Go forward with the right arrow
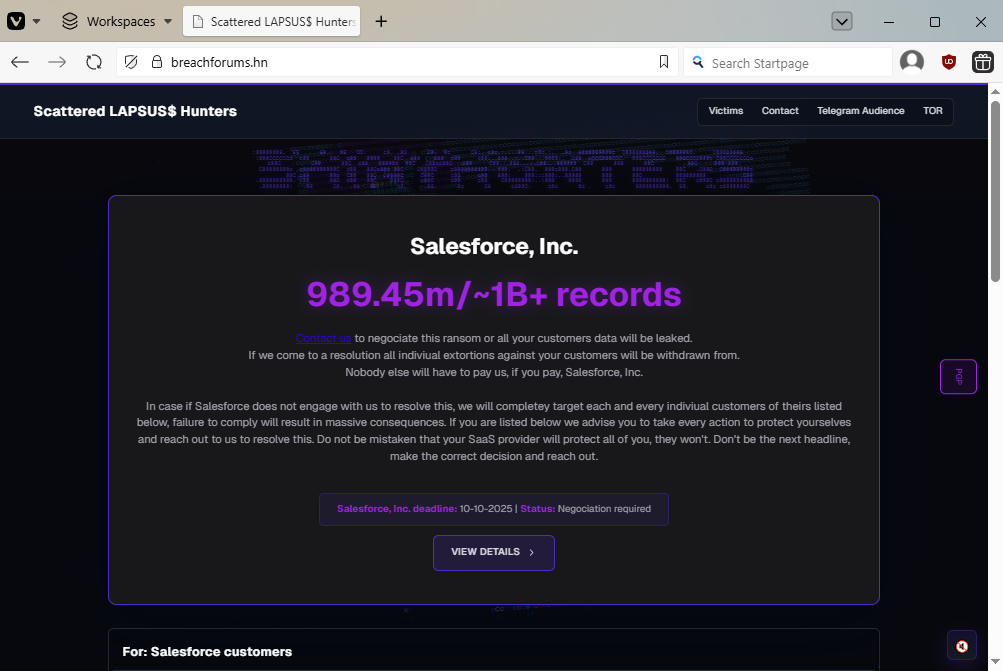The width and height of the screenshot is (1003, 671). pos(57,62)
